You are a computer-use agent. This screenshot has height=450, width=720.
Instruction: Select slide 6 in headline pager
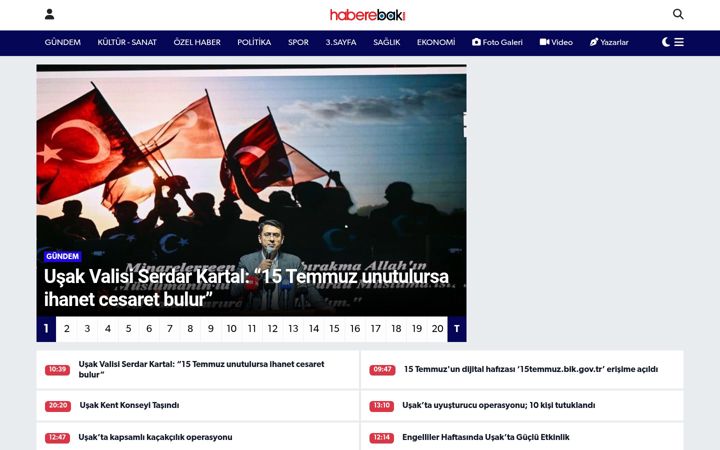coord(149,329)
